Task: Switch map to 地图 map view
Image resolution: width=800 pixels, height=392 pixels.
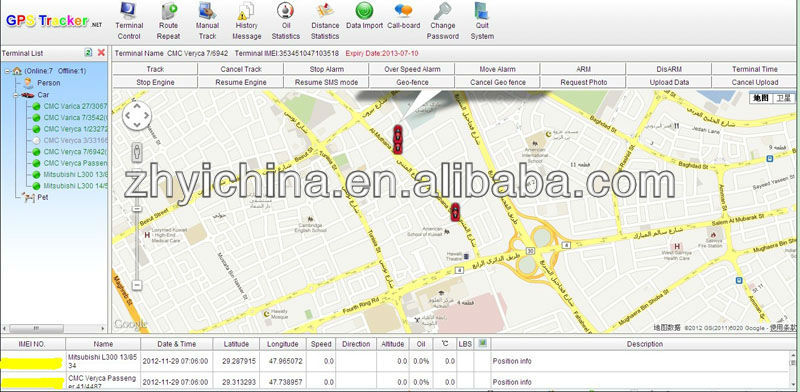Action: pyautogui.click(x=761, y=99)
